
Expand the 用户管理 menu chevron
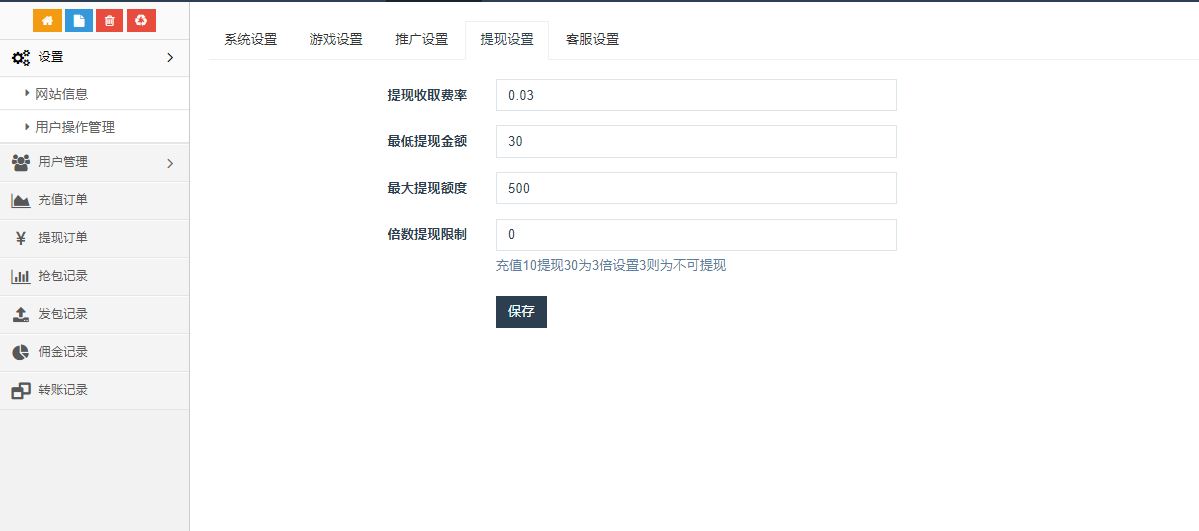tap(171, 163)
